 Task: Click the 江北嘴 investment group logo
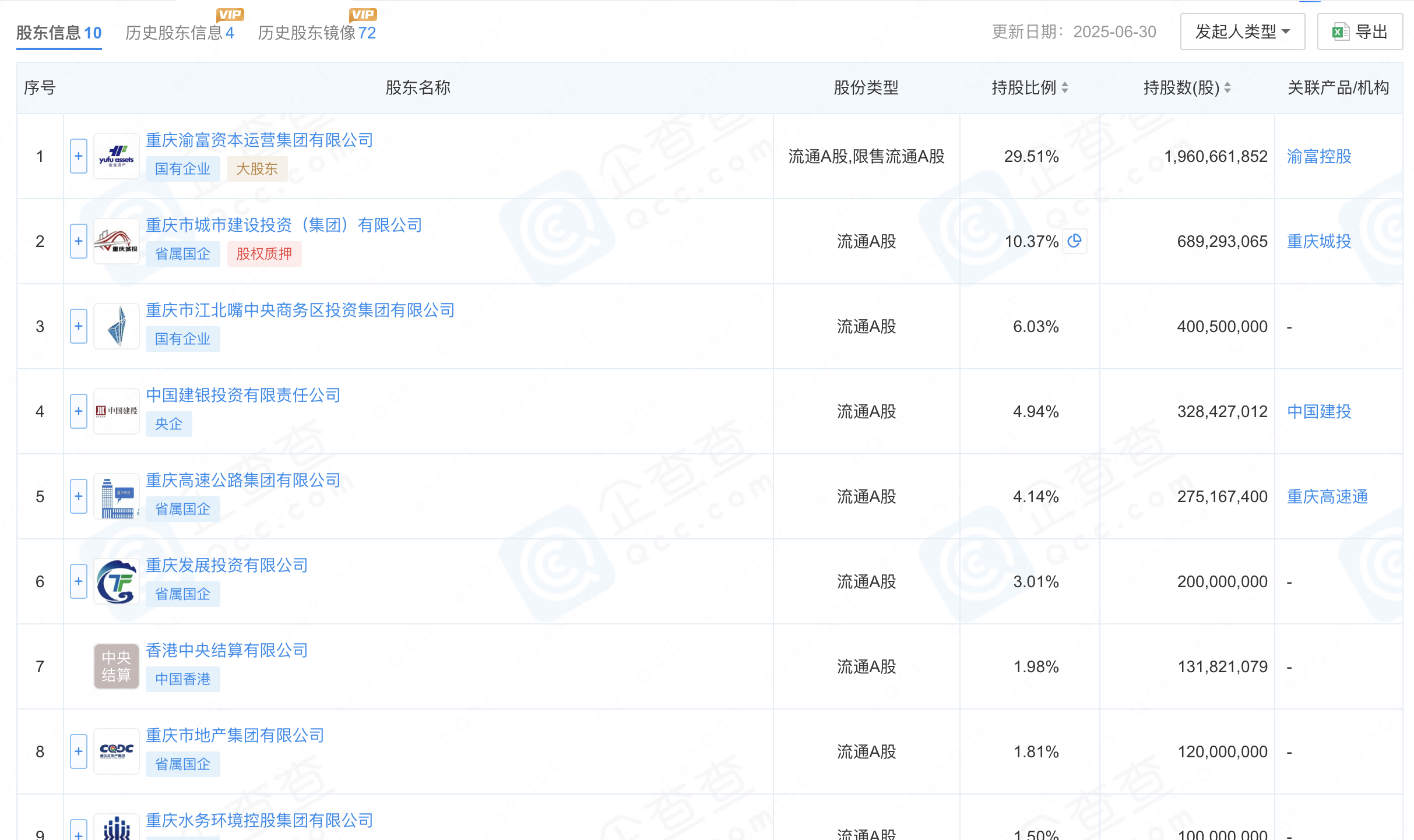coord(117,326)
